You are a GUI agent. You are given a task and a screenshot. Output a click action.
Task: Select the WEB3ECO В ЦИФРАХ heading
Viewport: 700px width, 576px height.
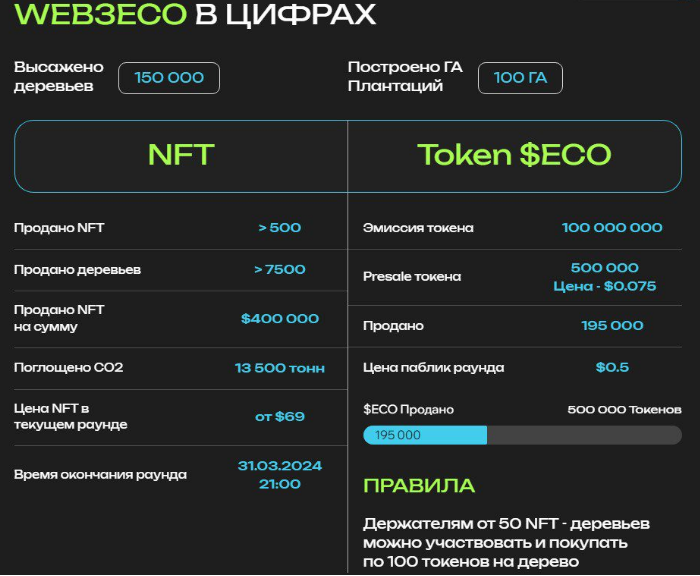coord(197,15)
